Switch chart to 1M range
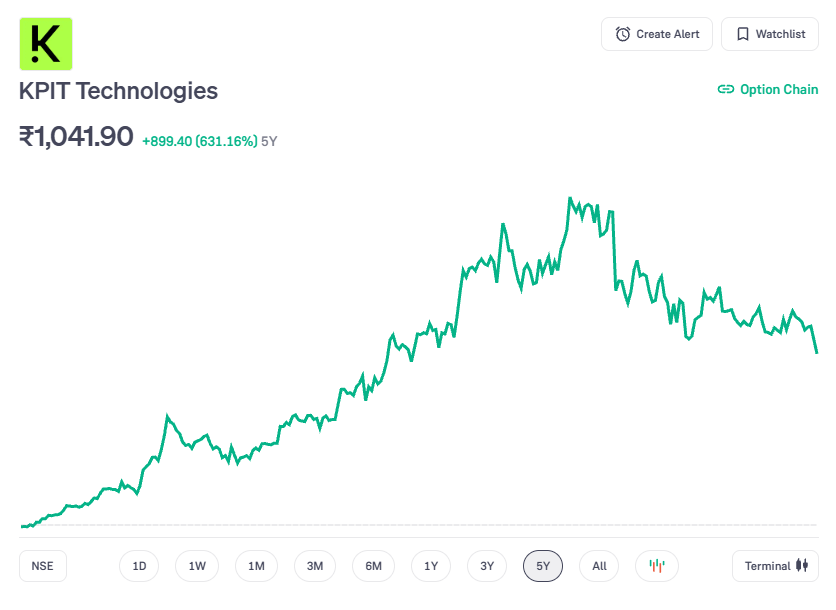 256,566
